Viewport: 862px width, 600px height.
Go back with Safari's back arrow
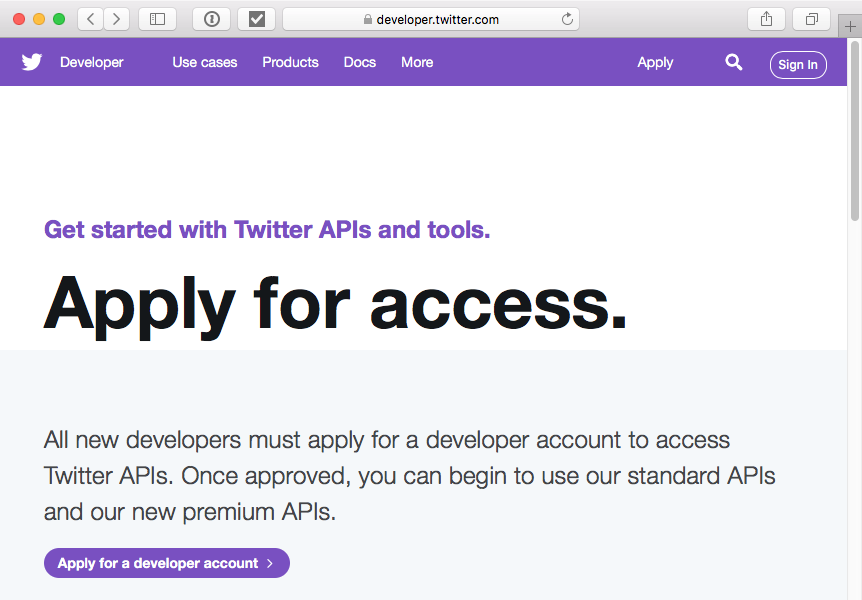tap(91, 19)
